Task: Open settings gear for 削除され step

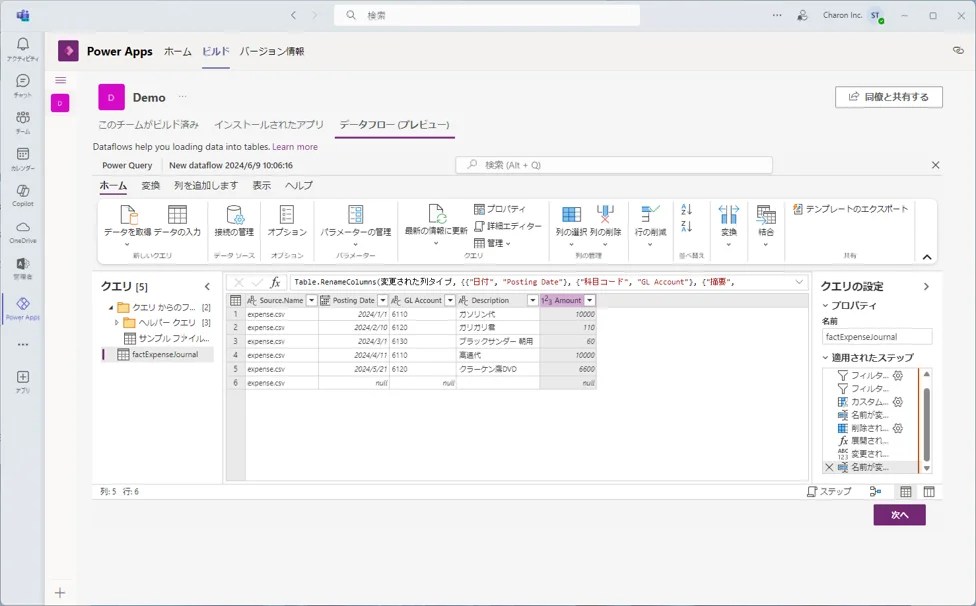Action: 898,428
